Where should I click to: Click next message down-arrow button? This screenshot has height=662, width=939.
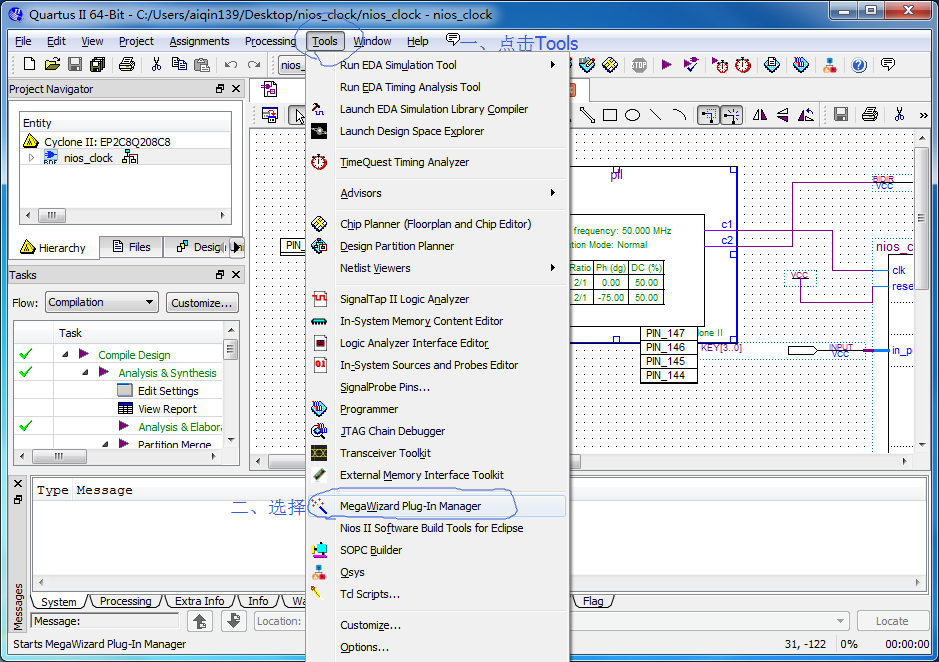tap(234, 621)
